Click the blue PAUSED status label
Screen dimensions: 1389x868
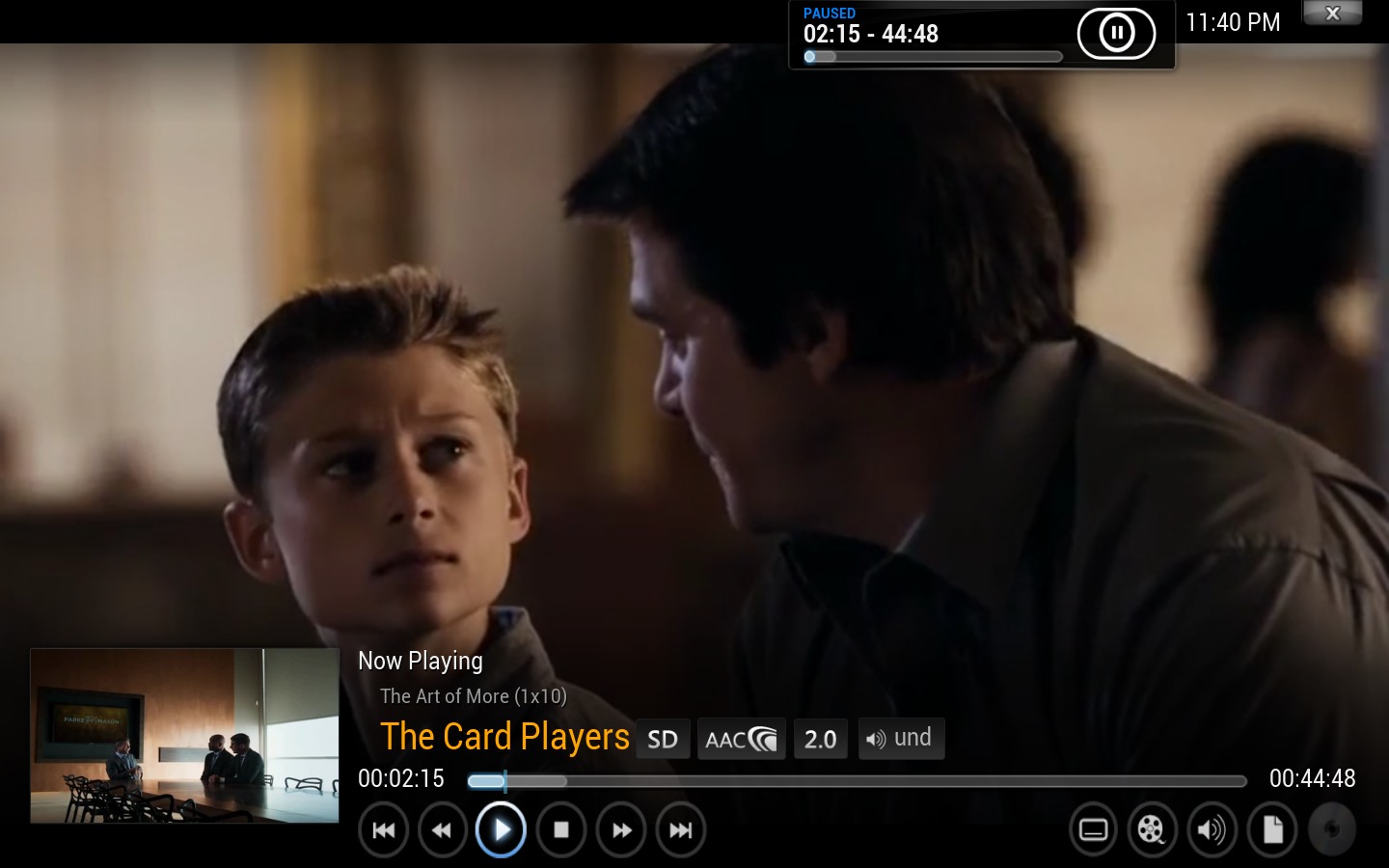830,13
